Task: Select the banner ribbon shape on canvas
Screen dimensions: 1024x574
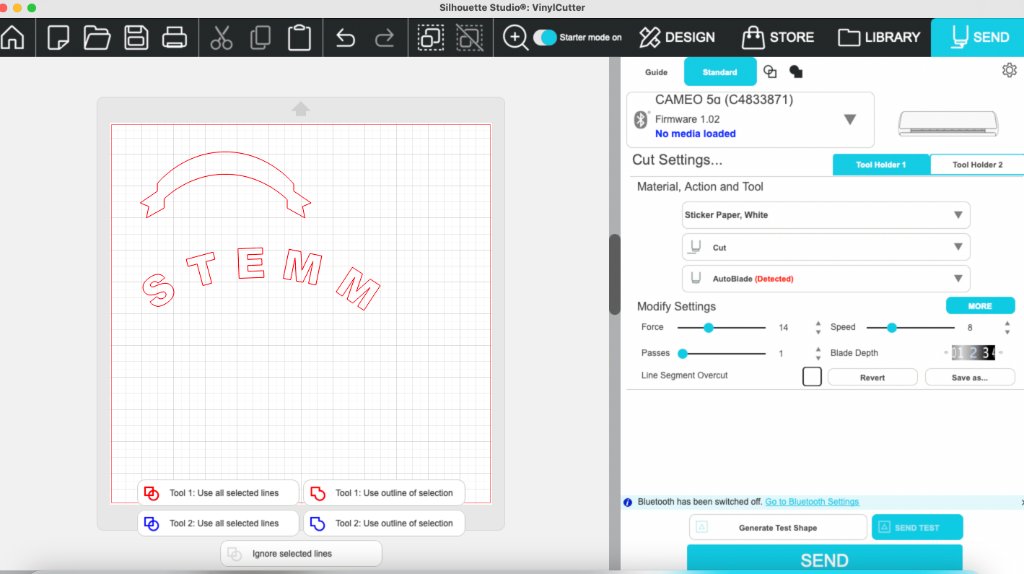Action: click(225, 163)
